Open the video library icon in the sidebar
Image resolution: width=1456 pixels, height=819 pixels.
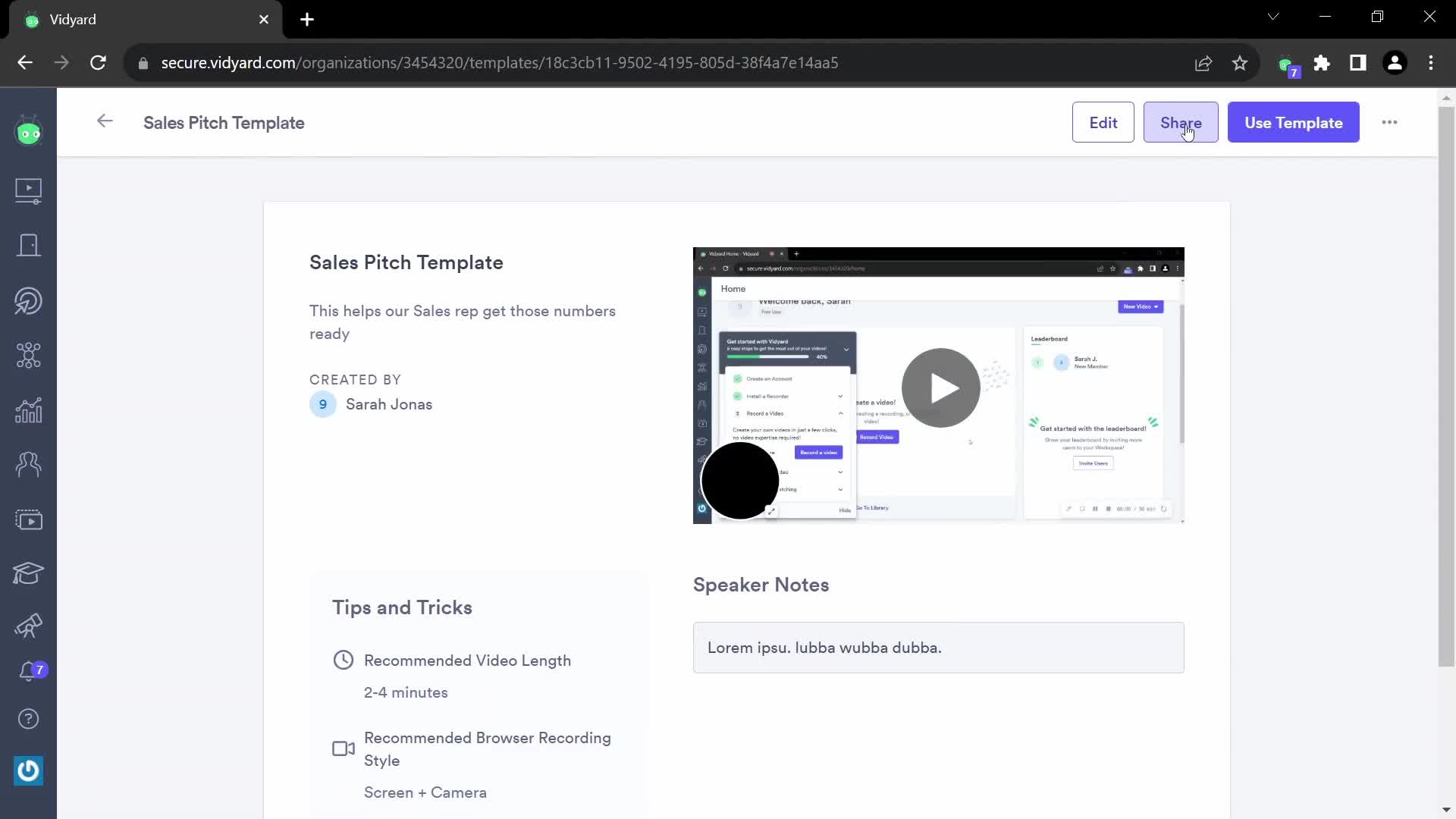pos(29,190)
